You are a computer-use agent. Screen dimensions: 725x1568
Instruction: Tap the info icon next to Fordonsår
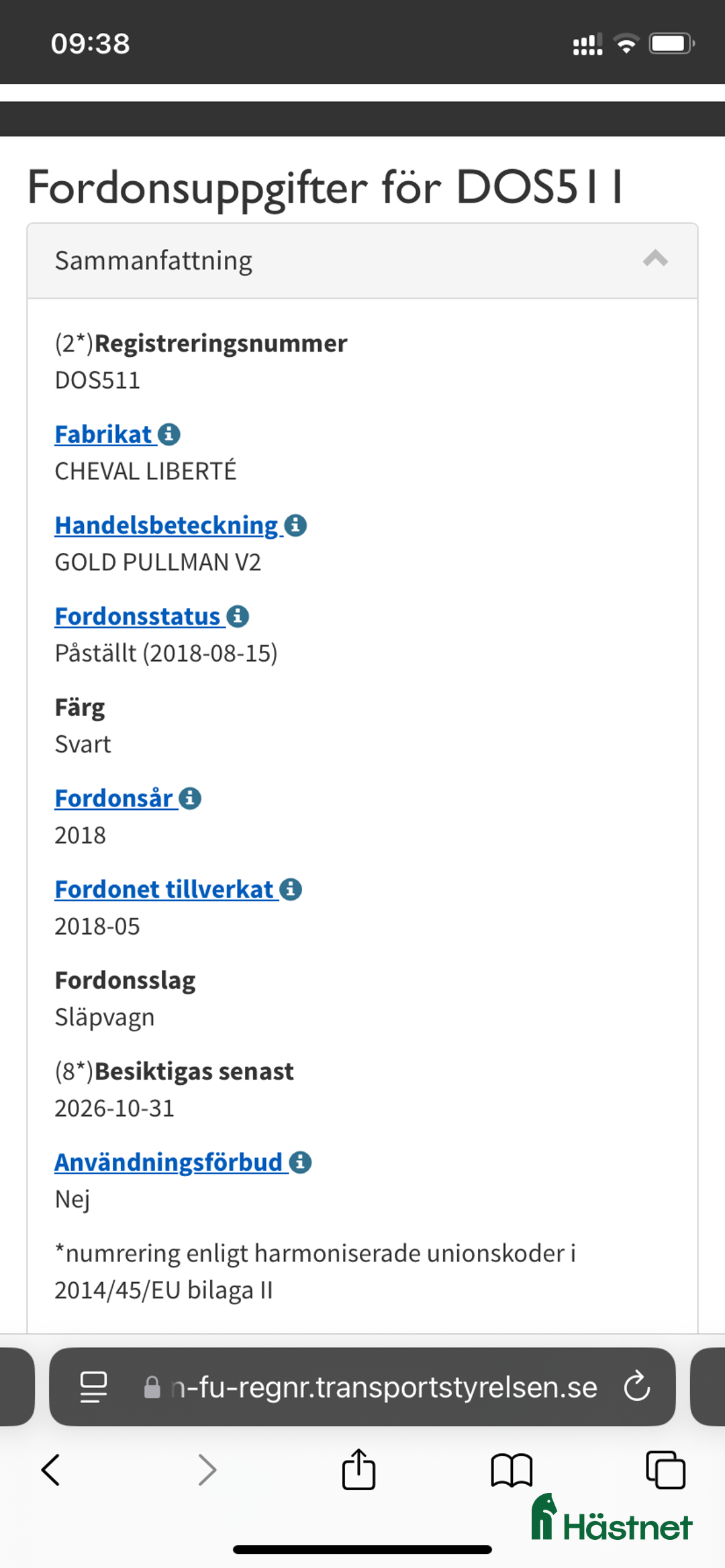point(189,798)
